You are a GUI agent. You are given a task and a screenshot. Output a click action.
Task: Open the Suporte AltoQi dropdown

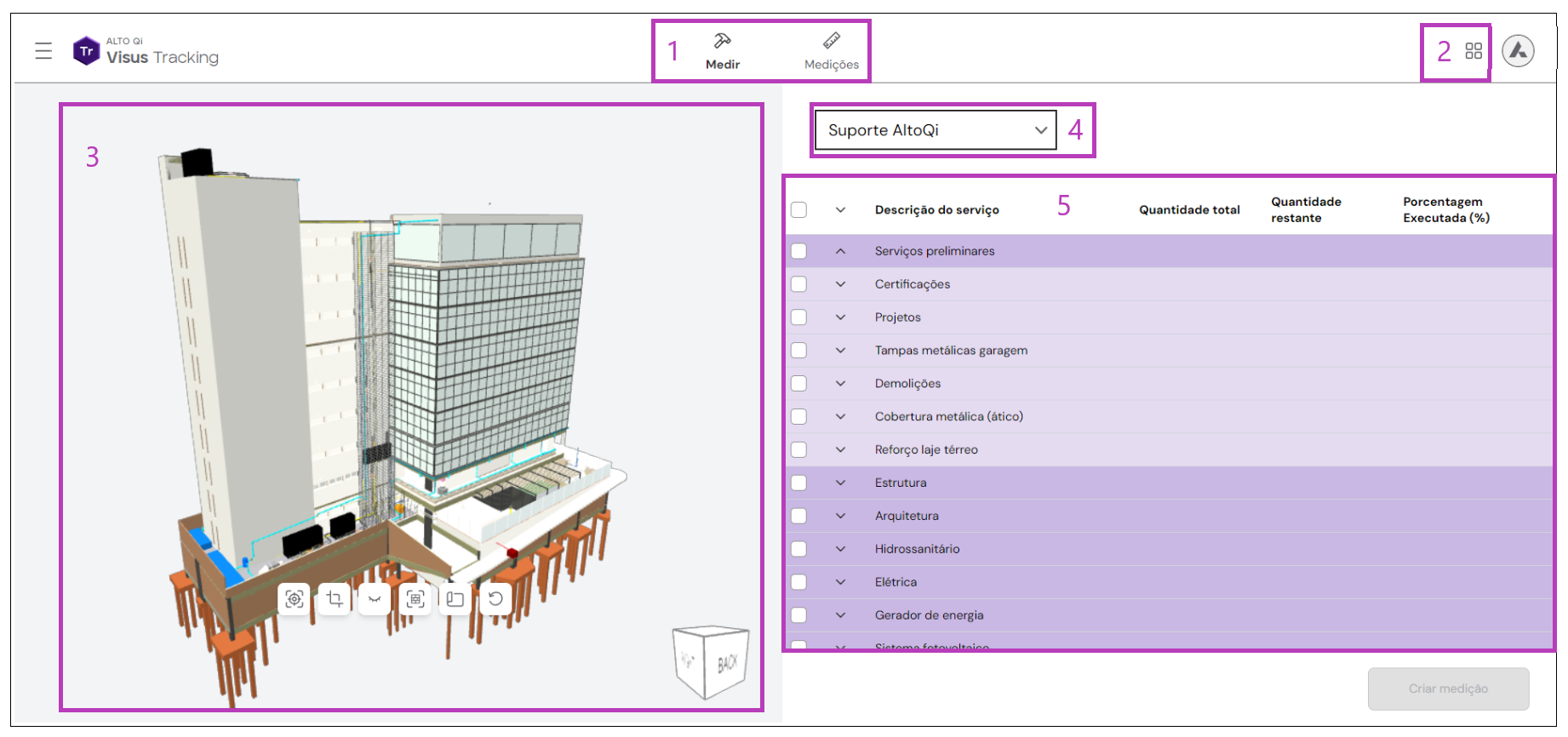[x=936, y=130]
